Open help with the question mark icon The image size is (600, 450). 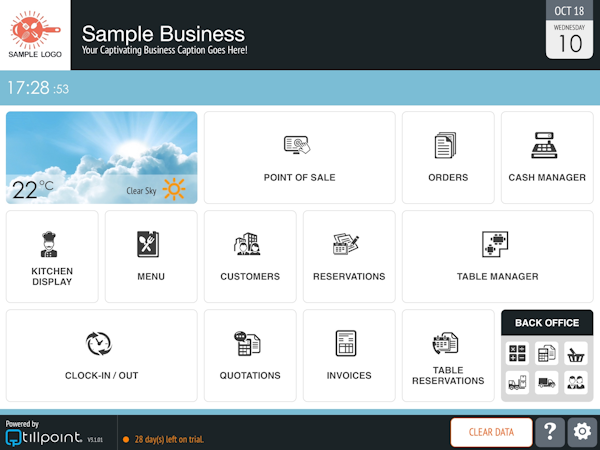click(x=550, y=432)
